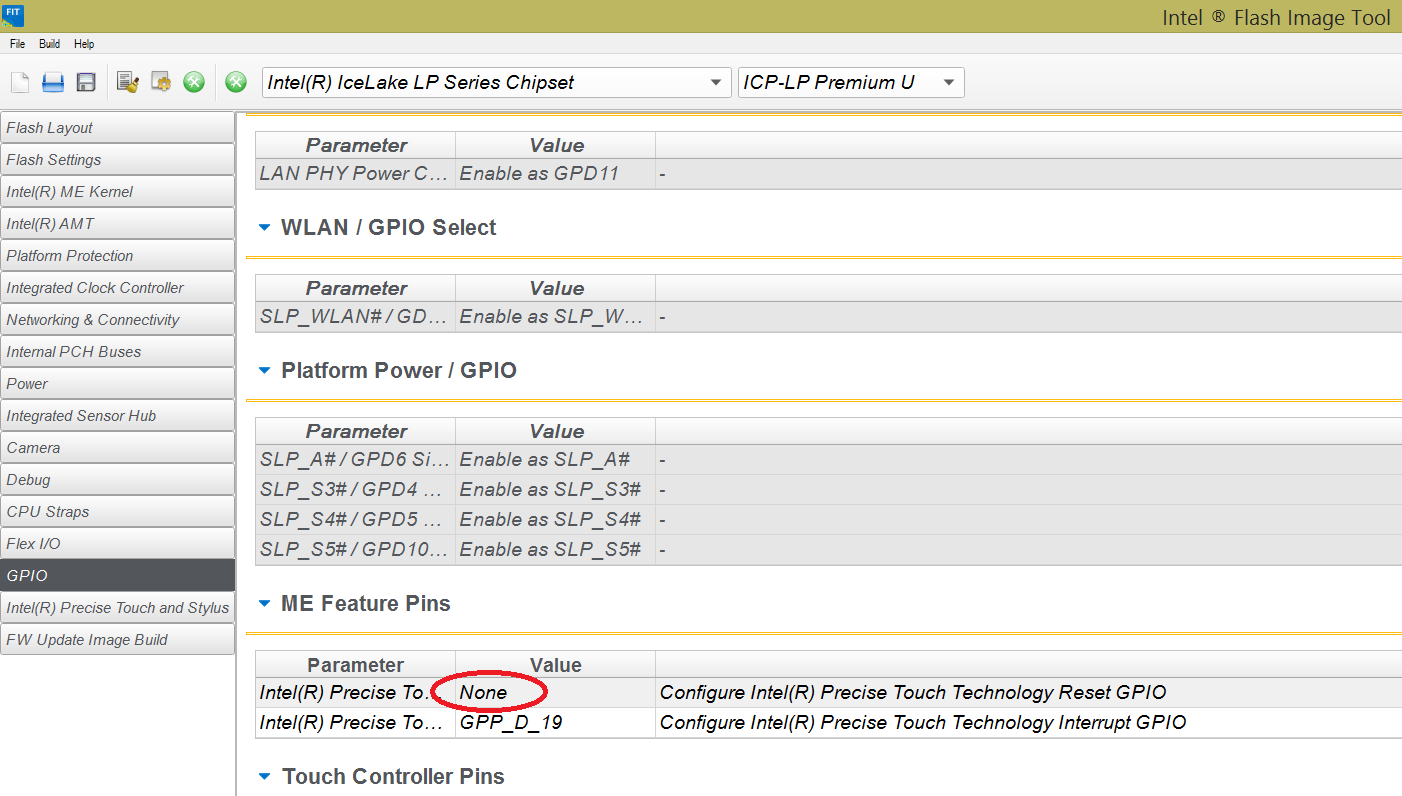1402x796 pixels.
Task: Click the Reset GPIO description text
Action: point(913,693)
